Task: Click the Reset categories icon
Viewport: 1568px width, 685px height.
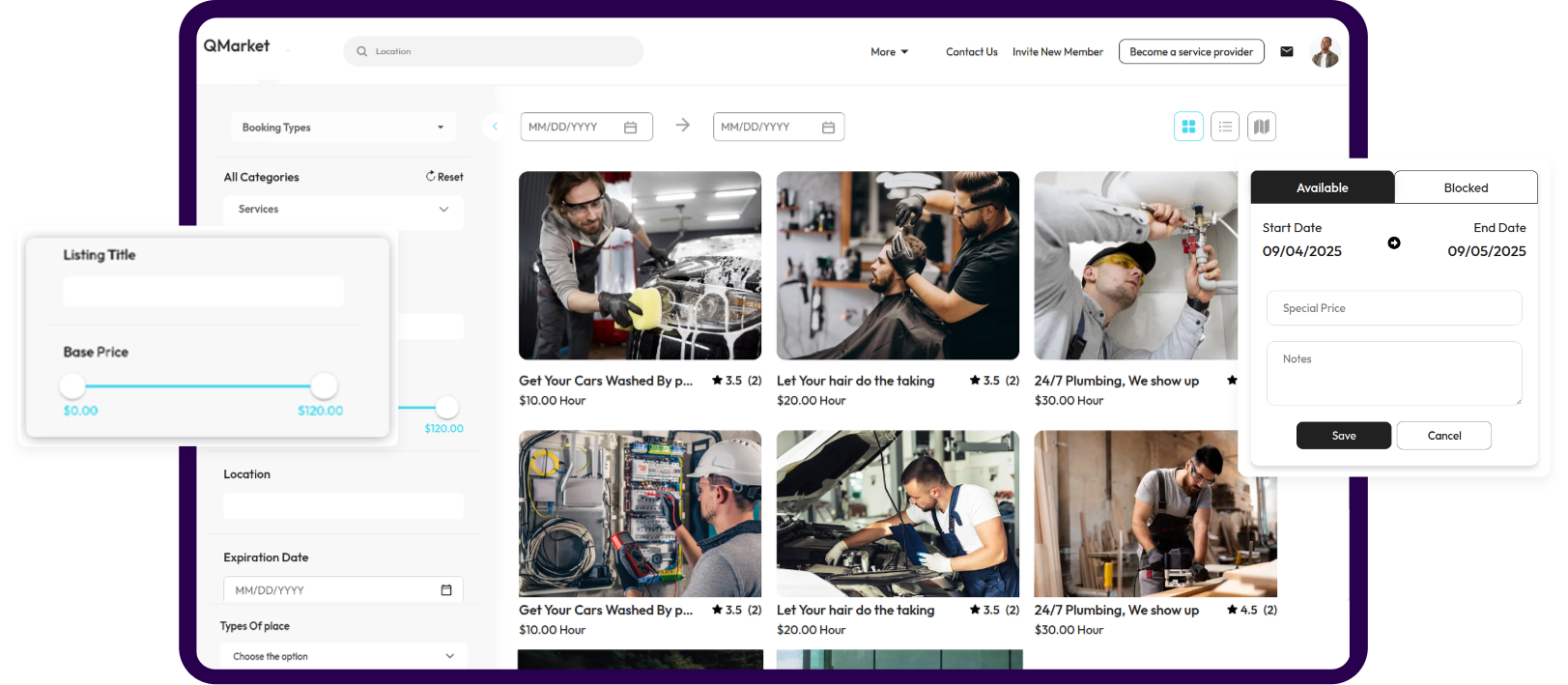Action: [431, 177]
